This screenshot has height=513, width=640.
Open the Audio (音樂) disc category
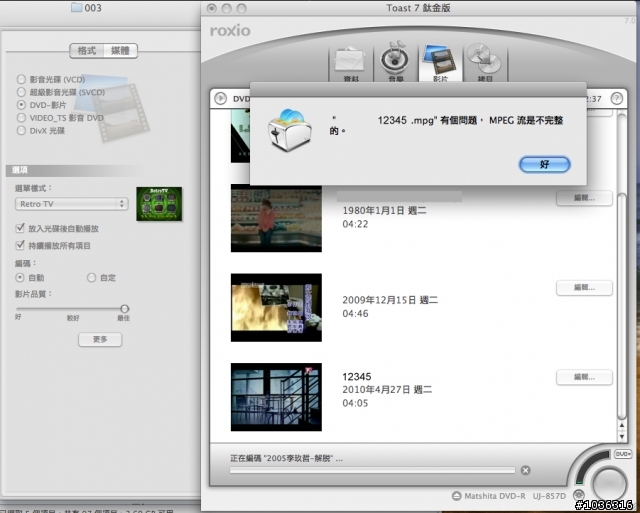395,62
